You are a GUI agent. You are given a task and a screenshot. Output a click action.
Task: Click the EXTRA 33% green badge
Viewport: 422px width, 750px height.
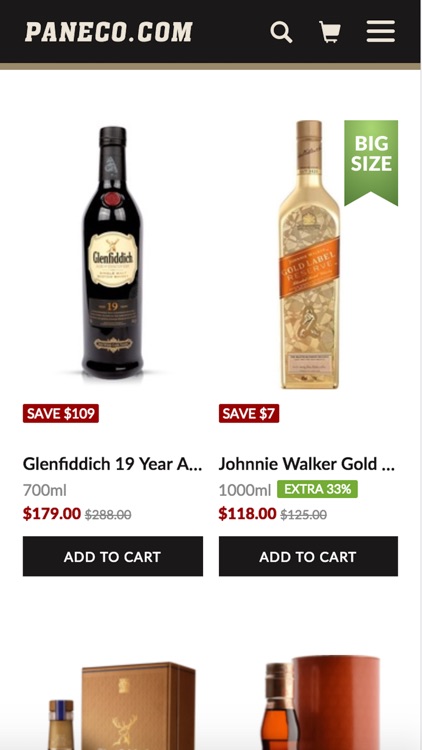coord(317,489)
